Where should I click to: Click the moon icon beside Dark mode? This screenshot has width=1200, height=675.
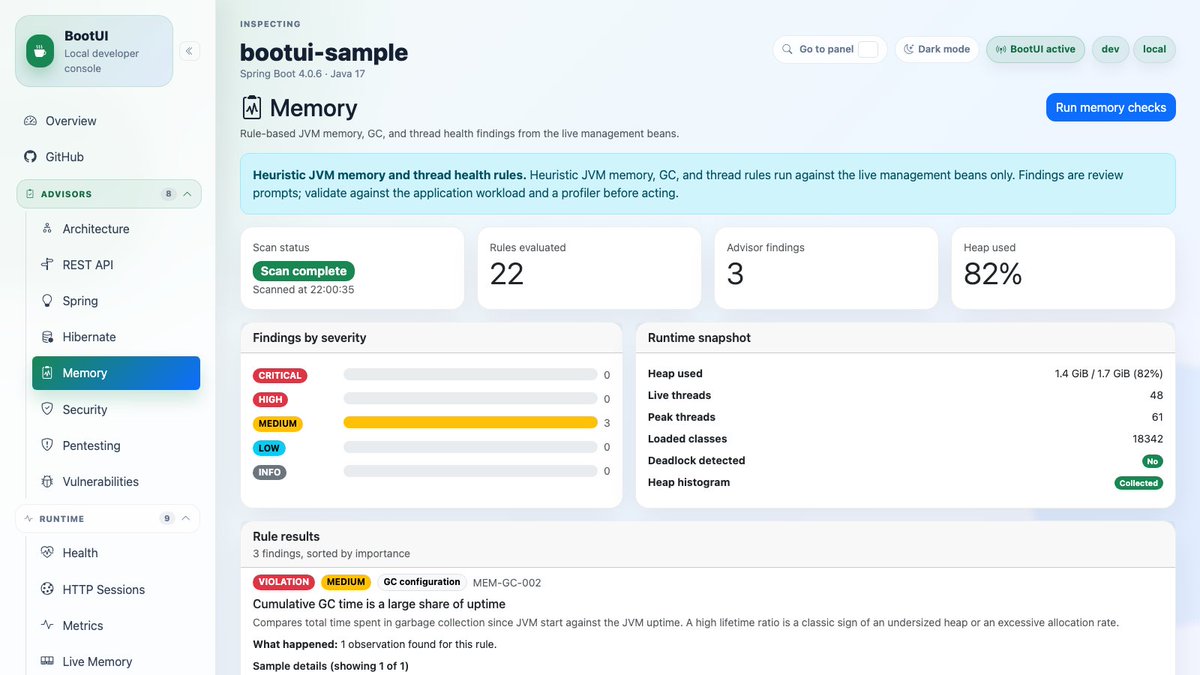click(909, 49)
